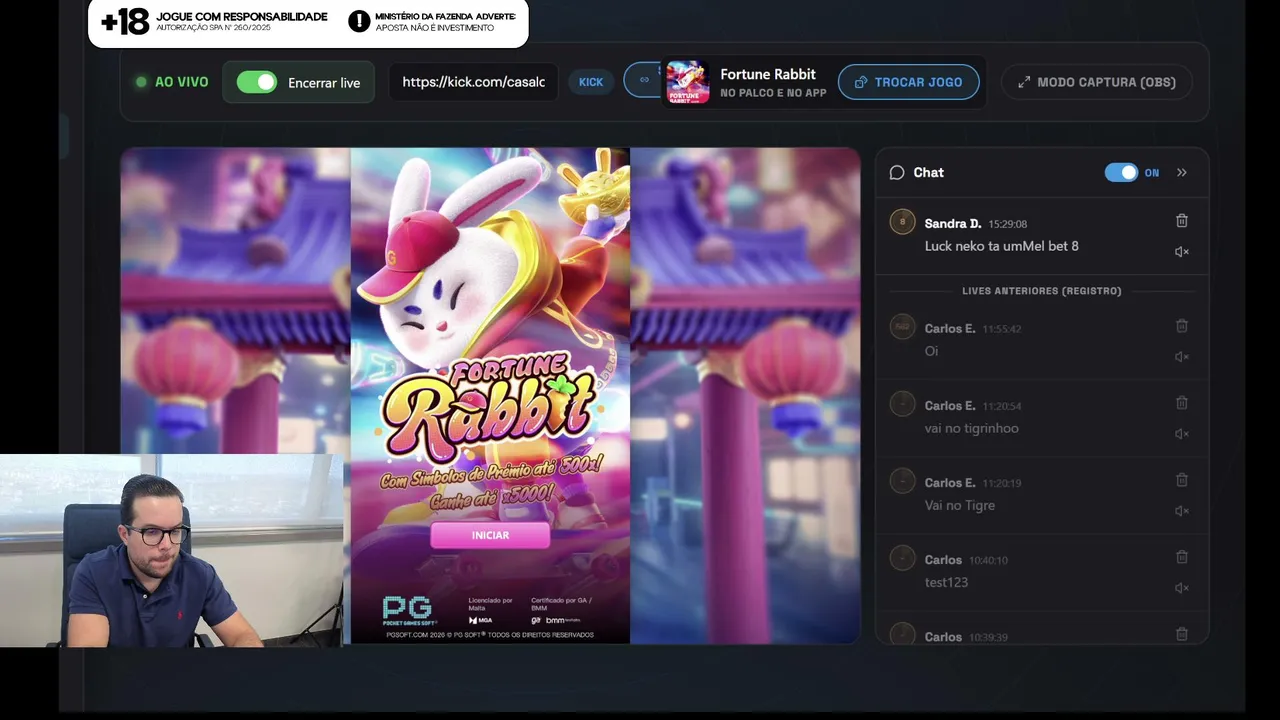The image size is (1280, 720).
Task: Click the 'Chat' panel heading
Action: (x=928, y=173)
